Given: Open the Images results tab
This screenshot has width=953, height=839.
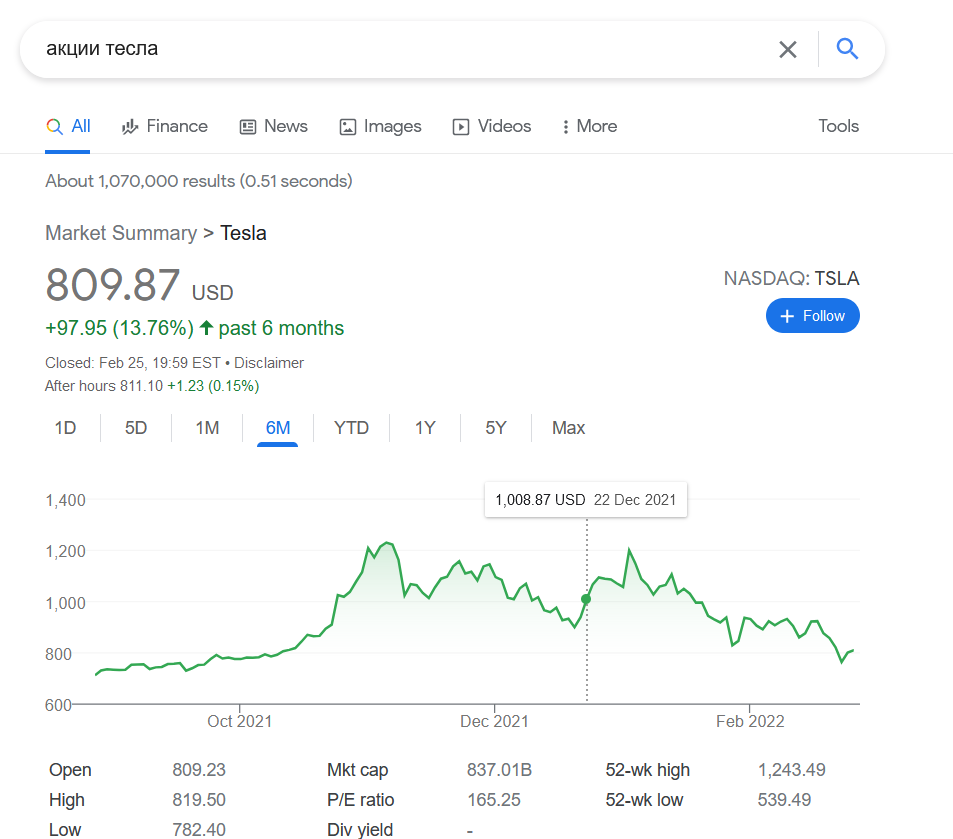Looking at the screenshot, I should (x=380, y=126).
